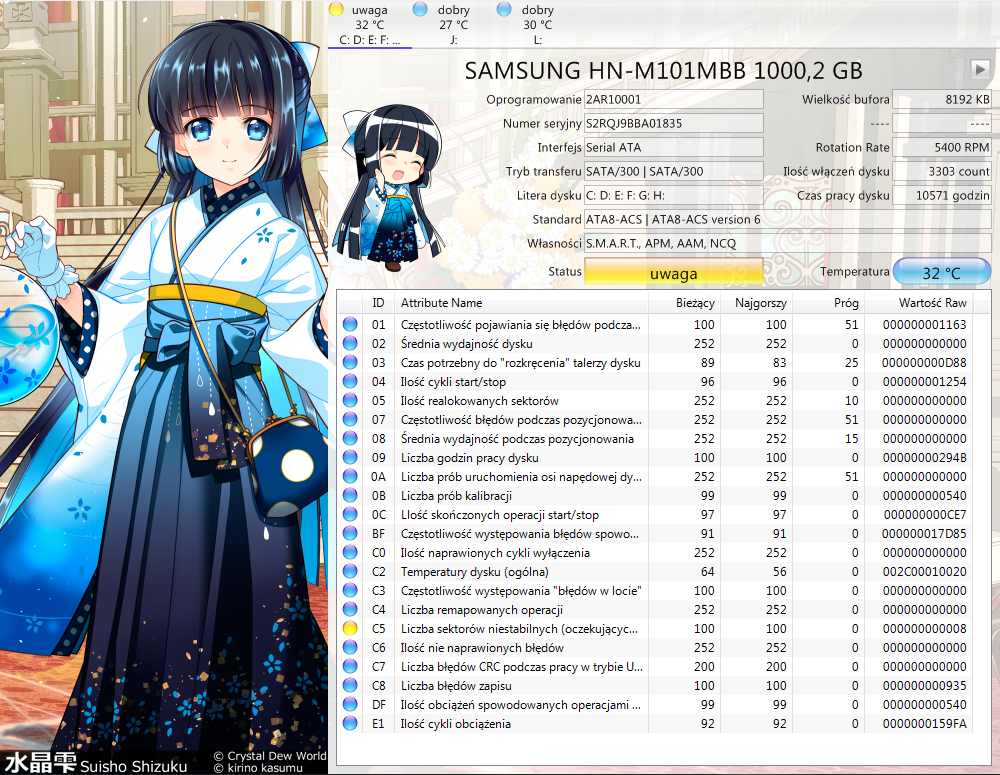Click the status circle of attribute C3
Image resolution: width=1000 pixels, height=775 pixels.
pyautogui.click(x=350, y=591)
